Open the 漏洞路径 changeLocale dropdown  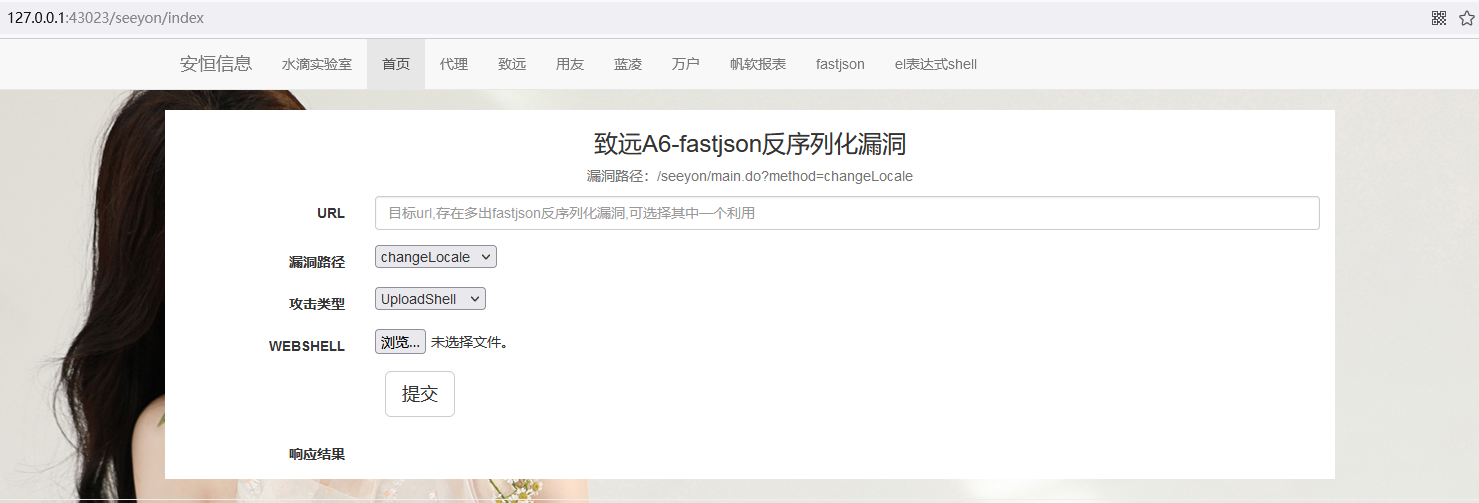(x=436, y=257)
